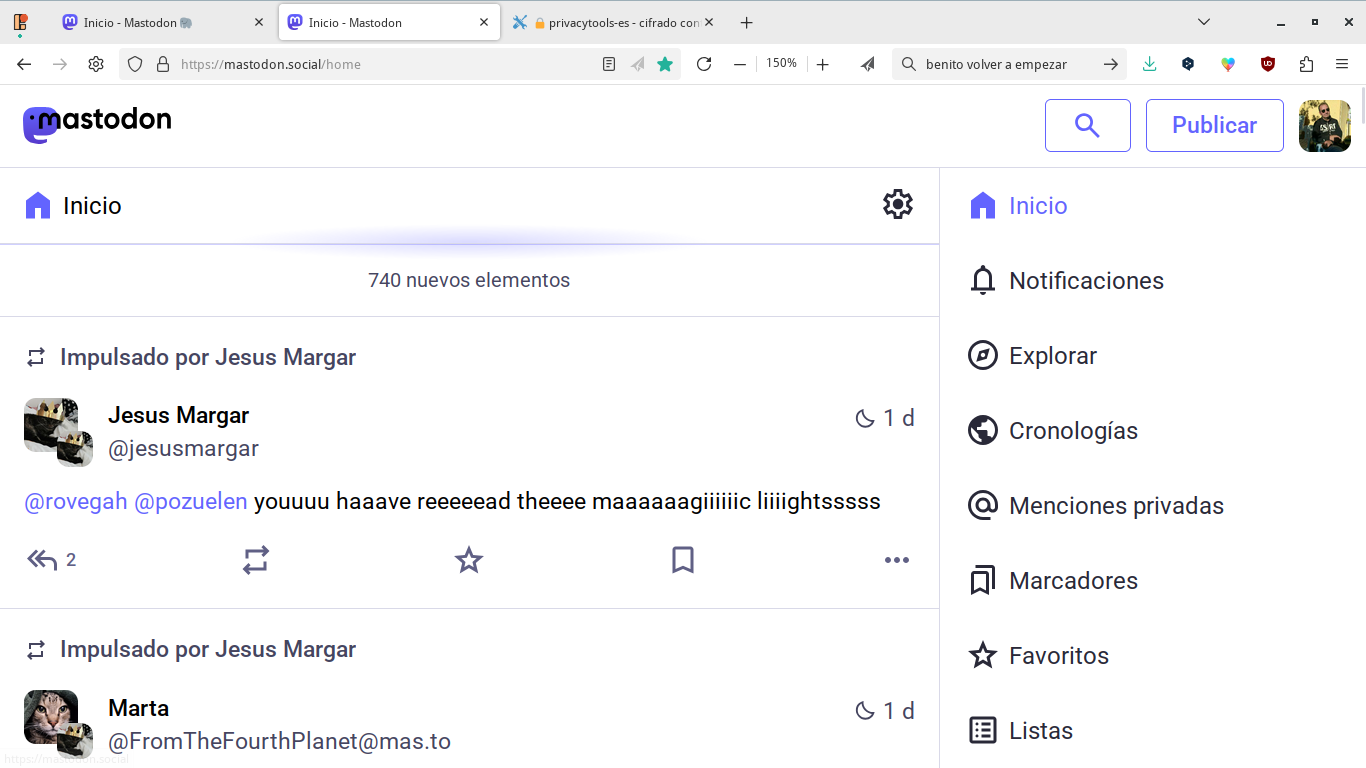The height and width of the screenshot is (768, 1366).
Task: Click the Publicar button
Action: click(1214, 125)
